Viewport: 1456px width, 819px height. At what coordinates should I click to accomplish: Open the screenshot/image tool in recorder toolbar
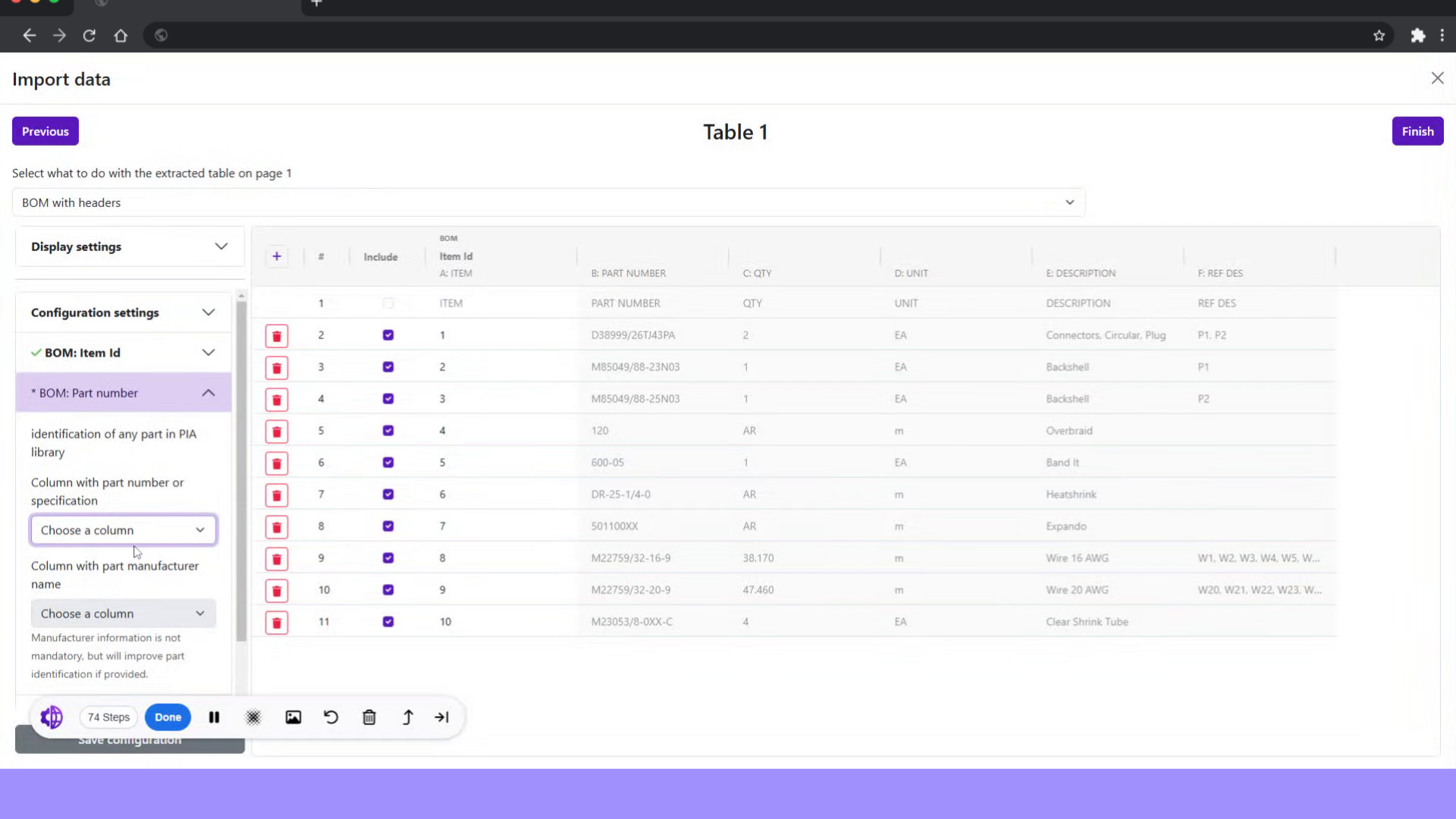point(293,717)
